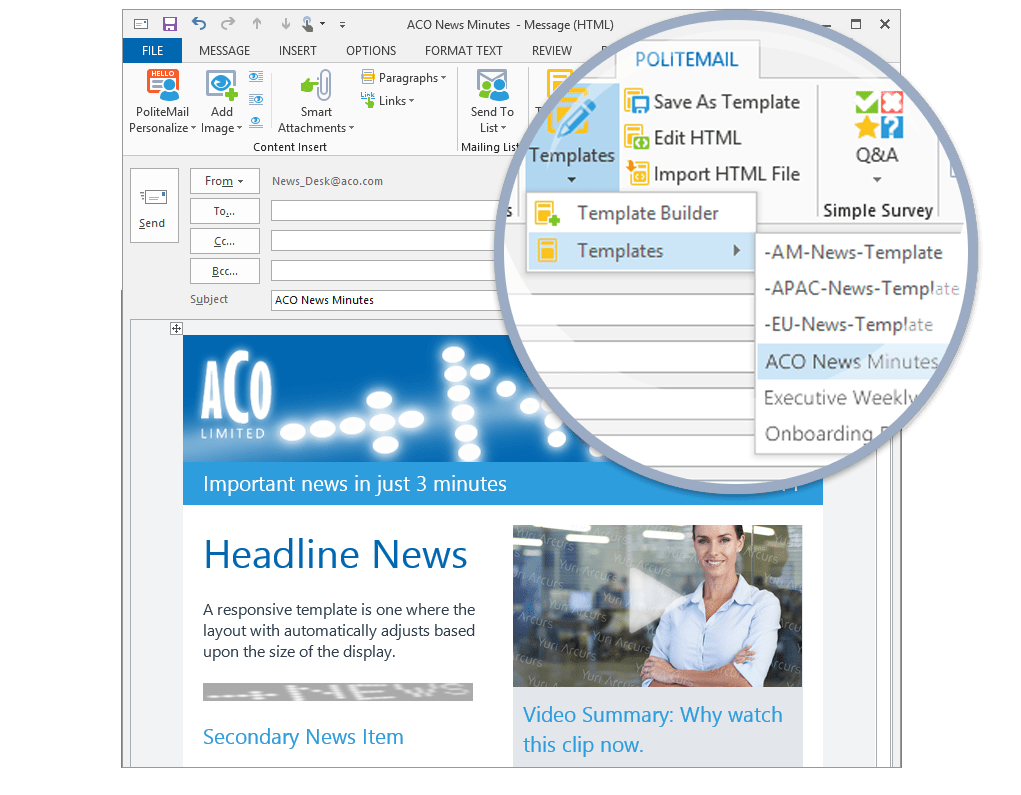Click the Previous Item up arrow
Viewport: 1021px width, 795px height.
[x=257, y=24]
